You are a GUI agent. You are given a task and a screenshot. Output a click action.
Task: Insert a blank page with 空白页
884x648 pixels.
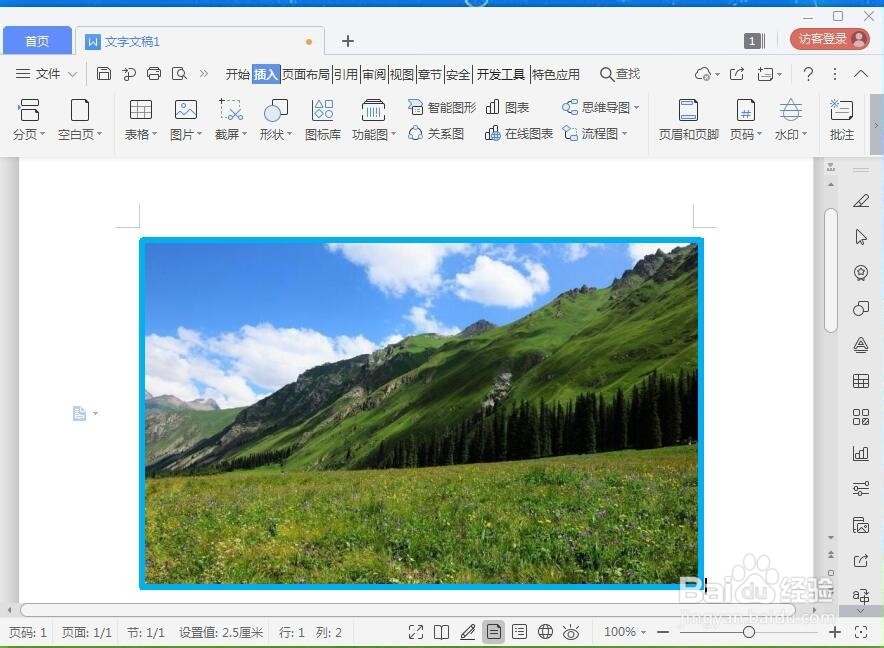79,119
